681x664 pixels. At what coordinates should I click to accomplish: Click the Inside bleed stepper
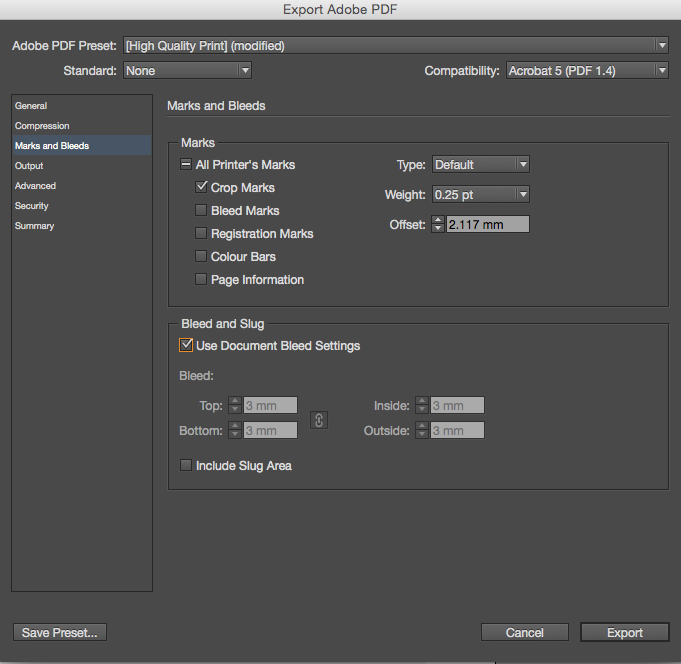(422, 405)
